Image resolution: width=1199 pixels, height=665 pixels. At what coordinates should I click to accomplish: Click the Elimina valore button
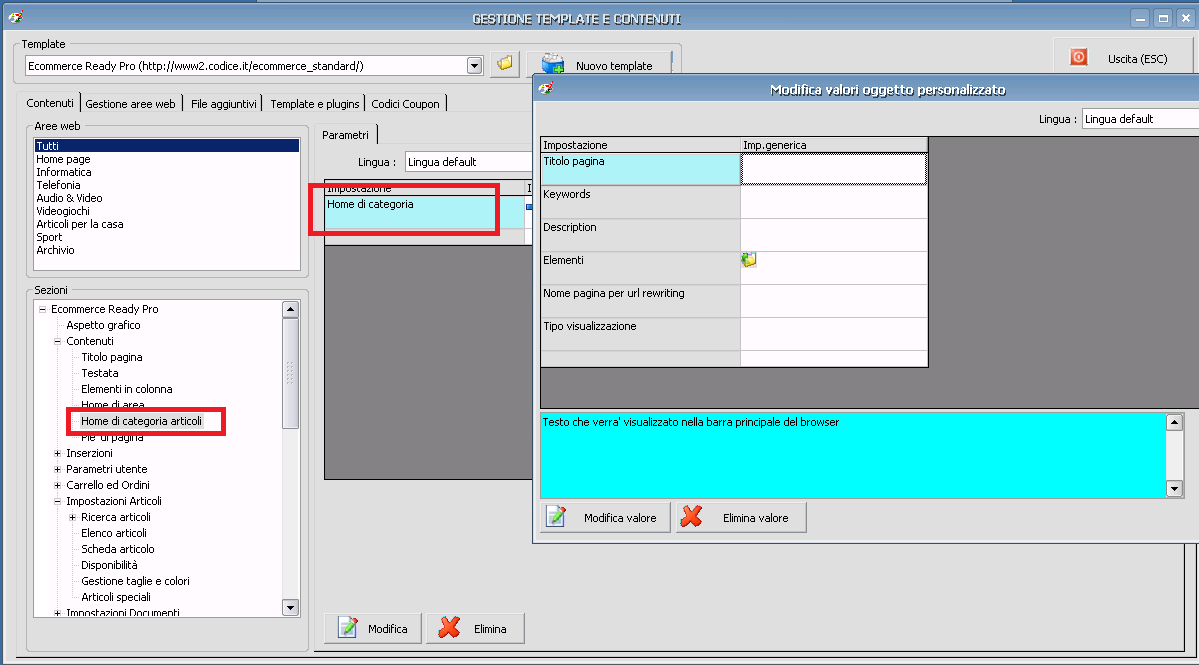pyautogui.click(x=741, y=517)
